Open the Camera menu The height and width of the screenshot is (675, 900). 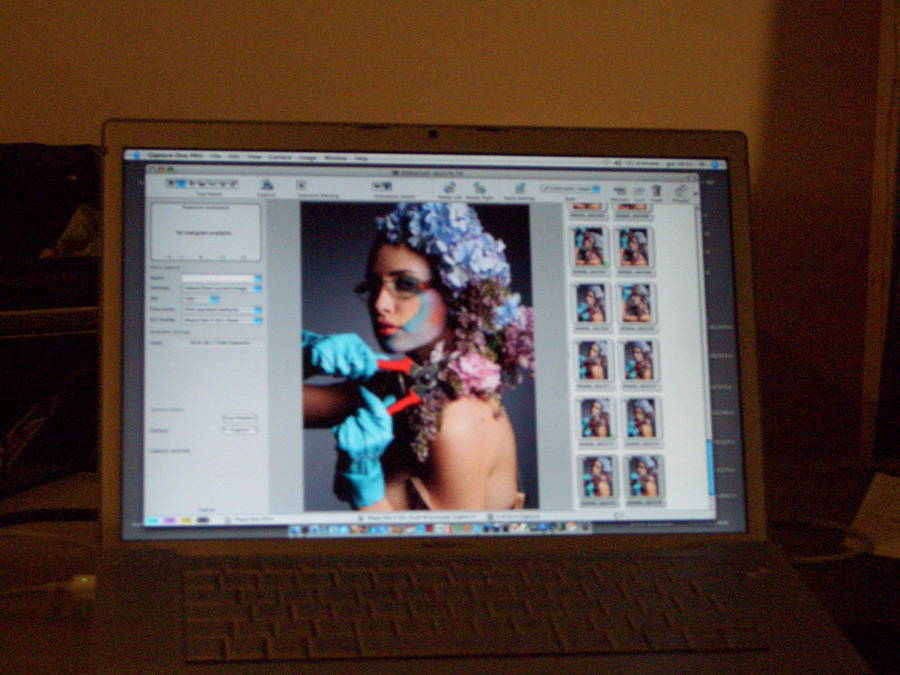(280, 157)
